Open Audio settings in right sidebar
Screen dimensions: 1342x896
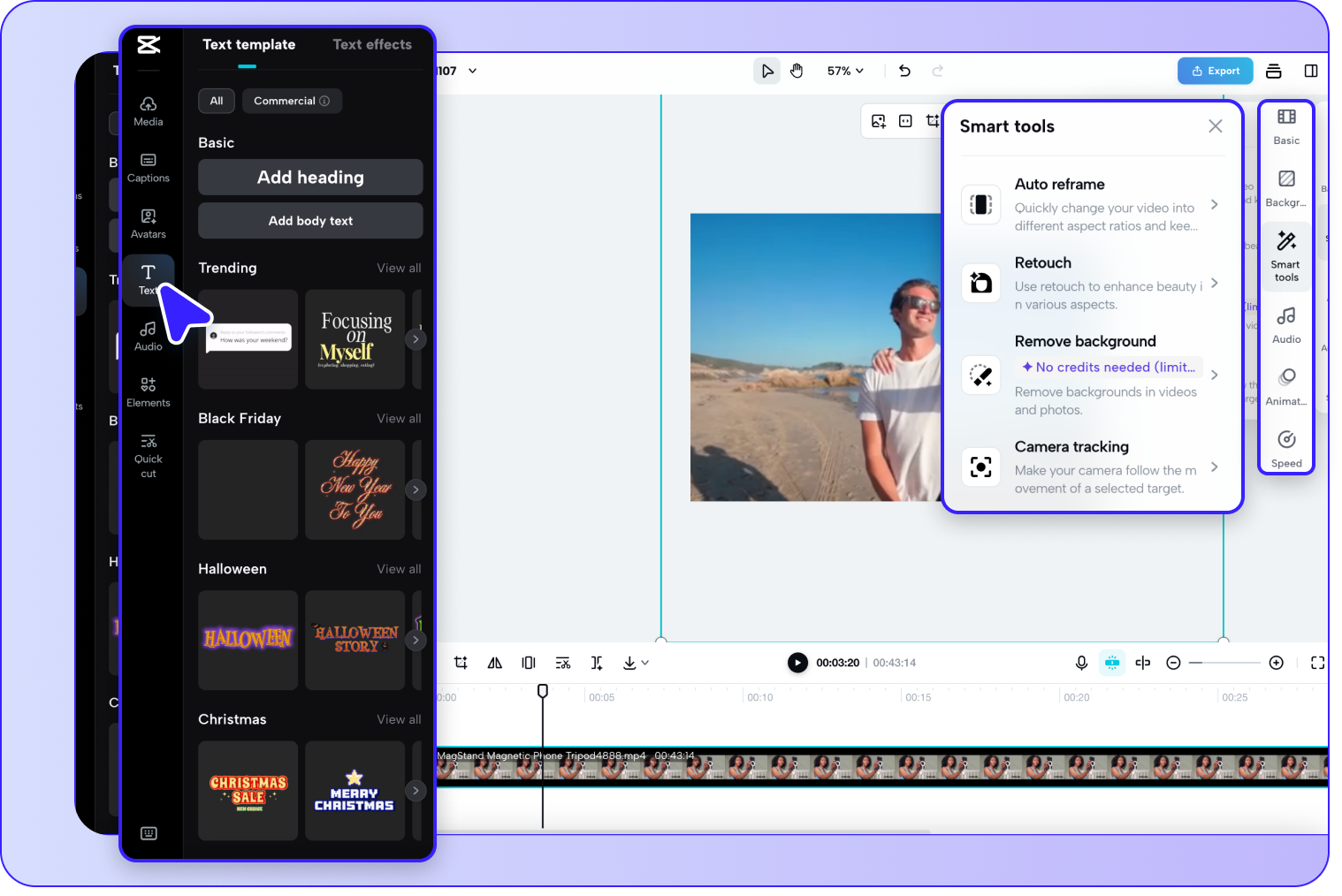pos(1286,325)
